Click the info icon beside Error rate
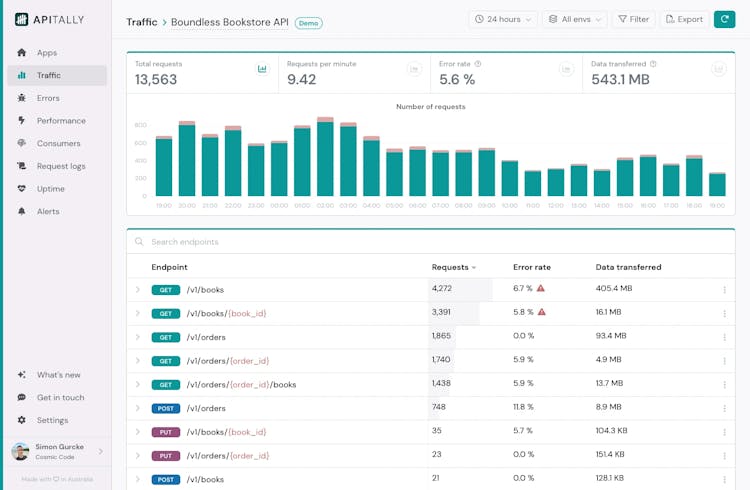Screen dimensions: 750x490 tap(479, 64)
